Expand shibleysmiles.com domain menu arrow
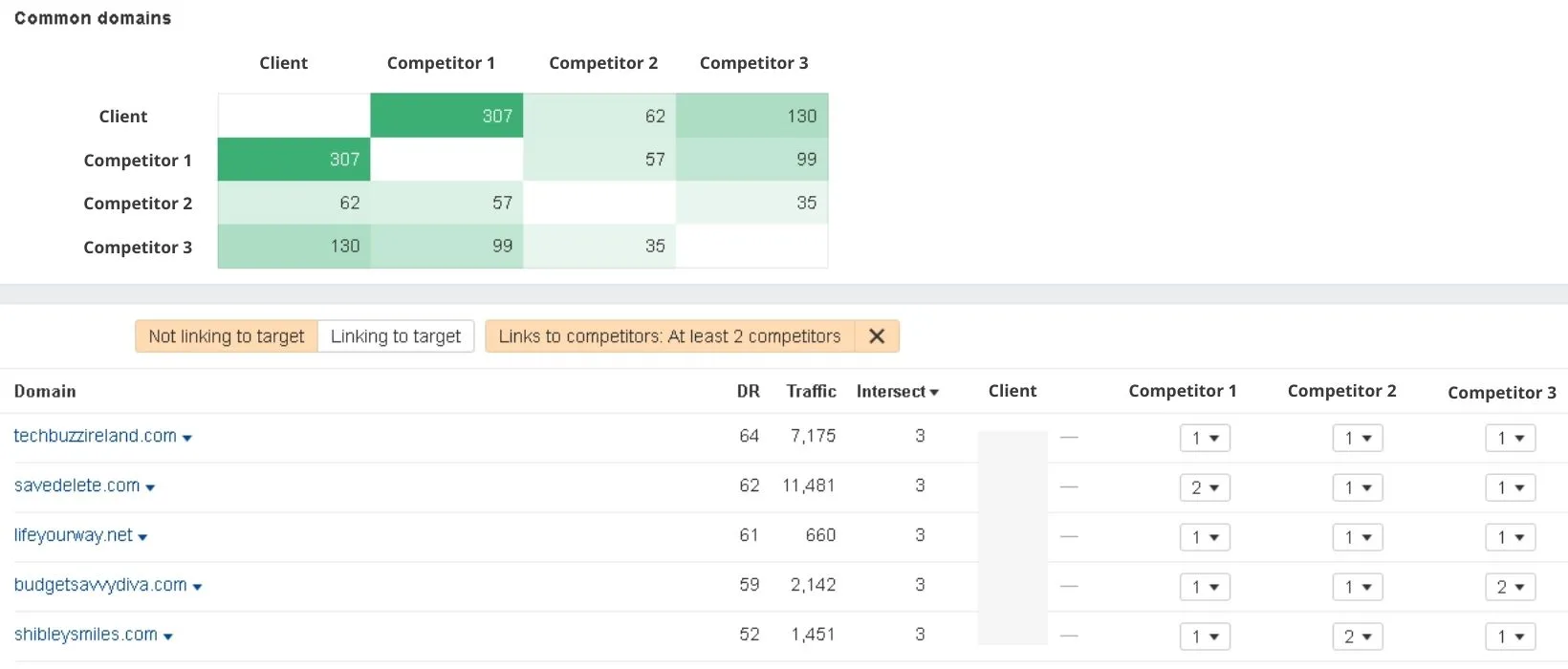The image size is (1568, 669). click(168, 637)
